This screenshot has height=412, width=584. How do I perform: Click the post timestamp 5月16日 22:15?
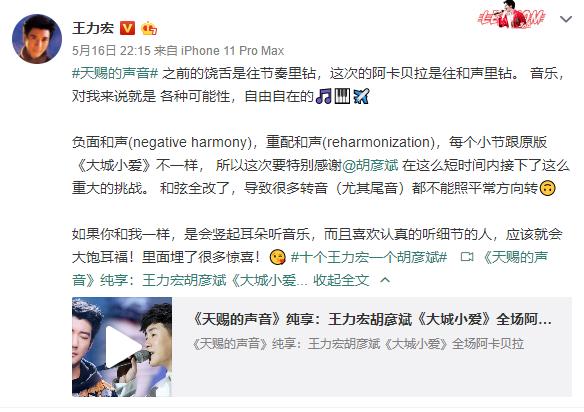[111, 50]
